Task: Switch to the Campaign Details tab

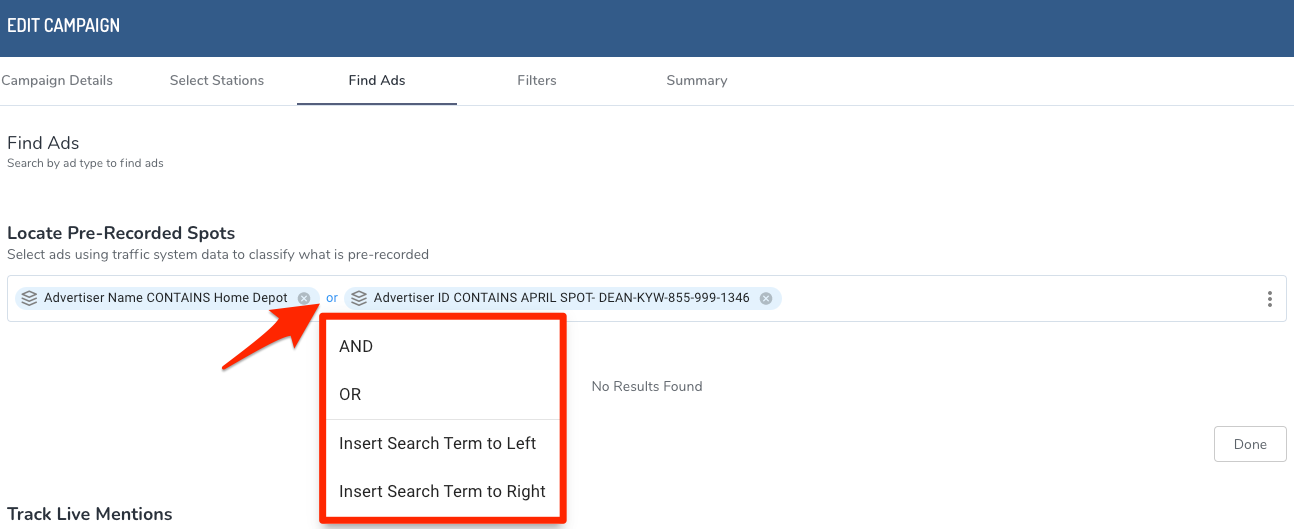Action: [x=57, y=80]
